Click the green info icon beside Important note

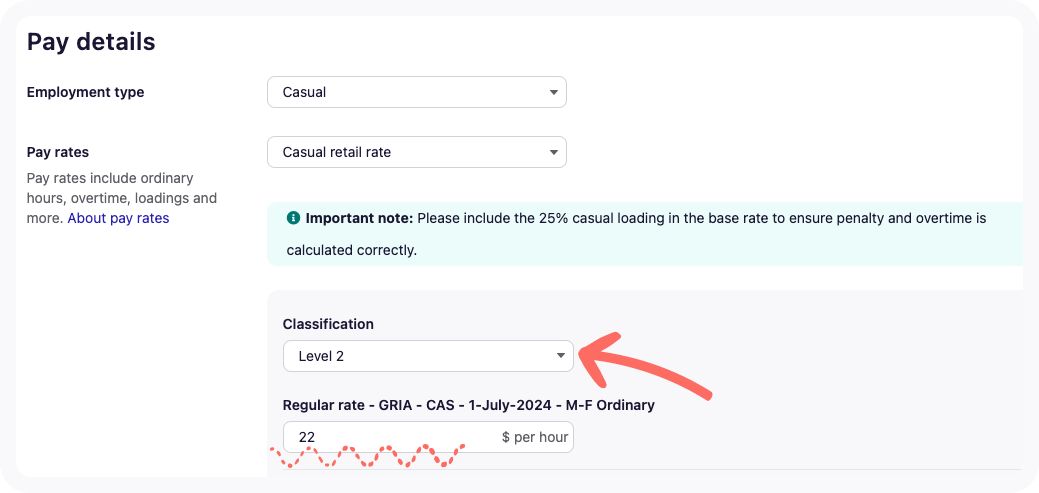point(294,218)
